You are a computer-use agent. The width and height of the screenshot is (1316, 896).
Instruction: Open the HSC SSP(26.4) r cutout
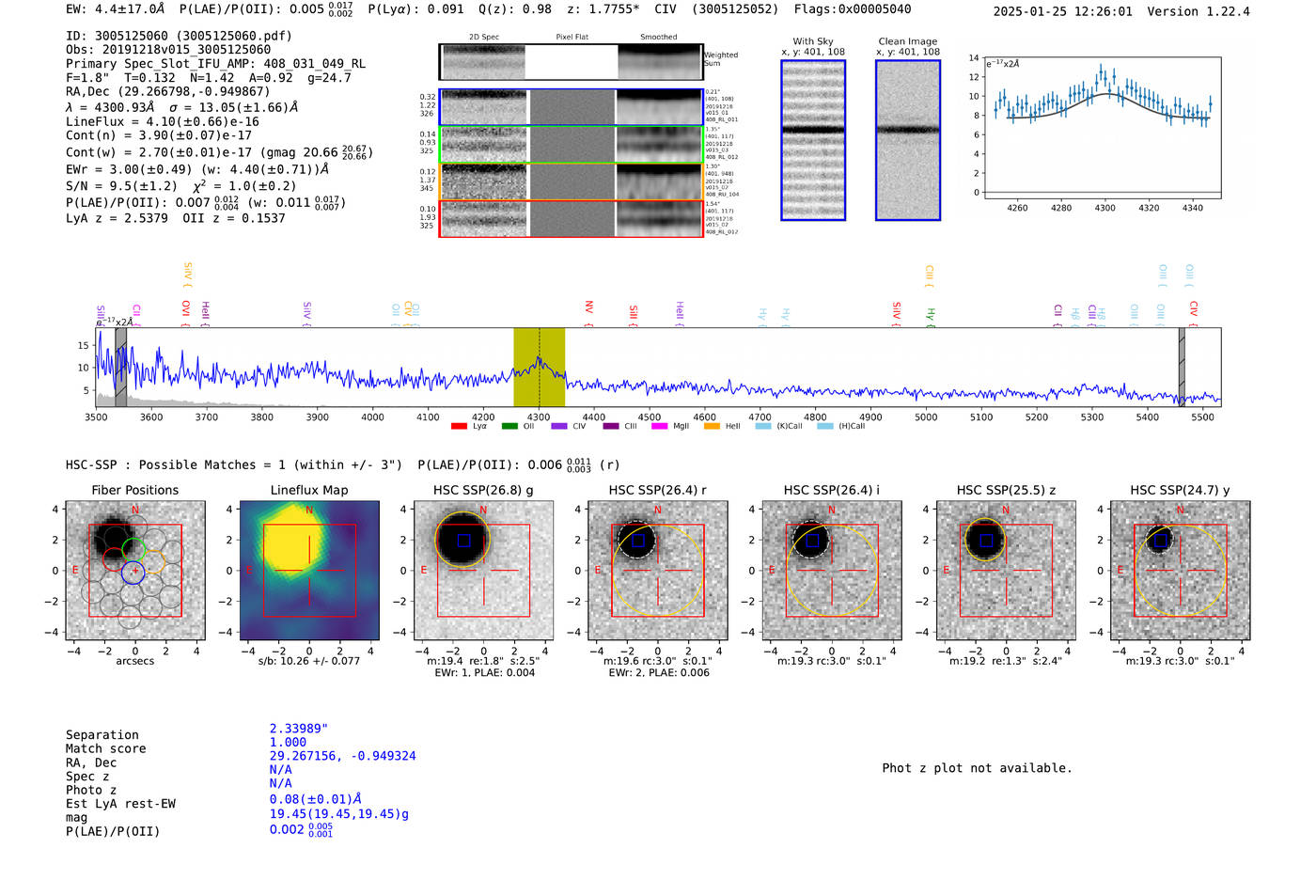[x=658, y=570]
